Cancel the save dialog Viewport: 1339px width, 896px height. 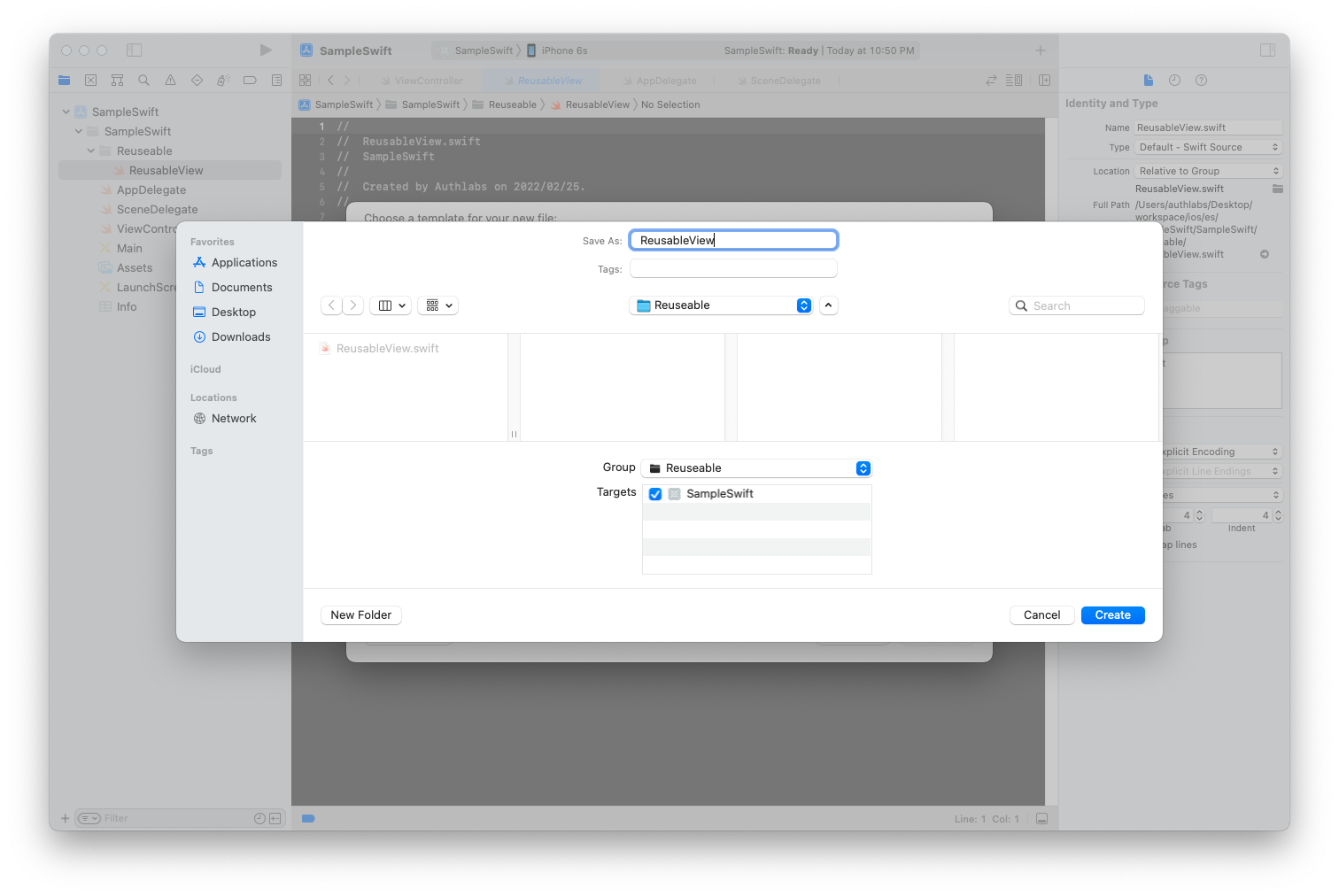[x=1041, y=615]
